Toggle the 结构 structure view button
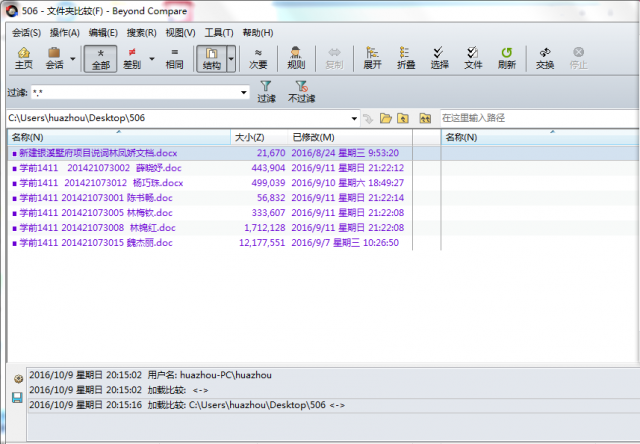The height and width of the screenshot is (444, 640). [x=211, y=59]
